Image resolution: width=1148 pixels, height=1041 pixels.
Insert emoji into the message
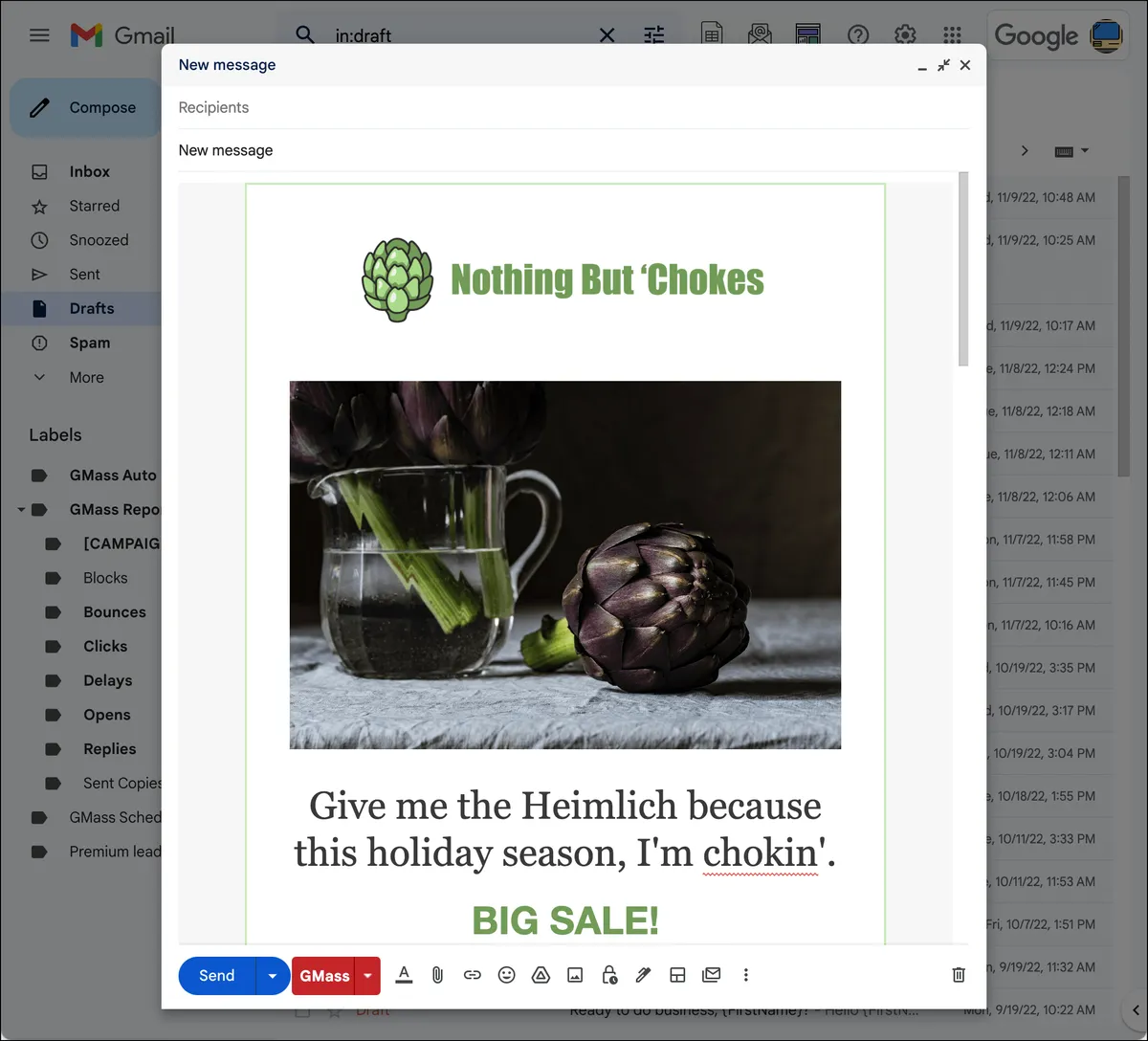[507, 975]
